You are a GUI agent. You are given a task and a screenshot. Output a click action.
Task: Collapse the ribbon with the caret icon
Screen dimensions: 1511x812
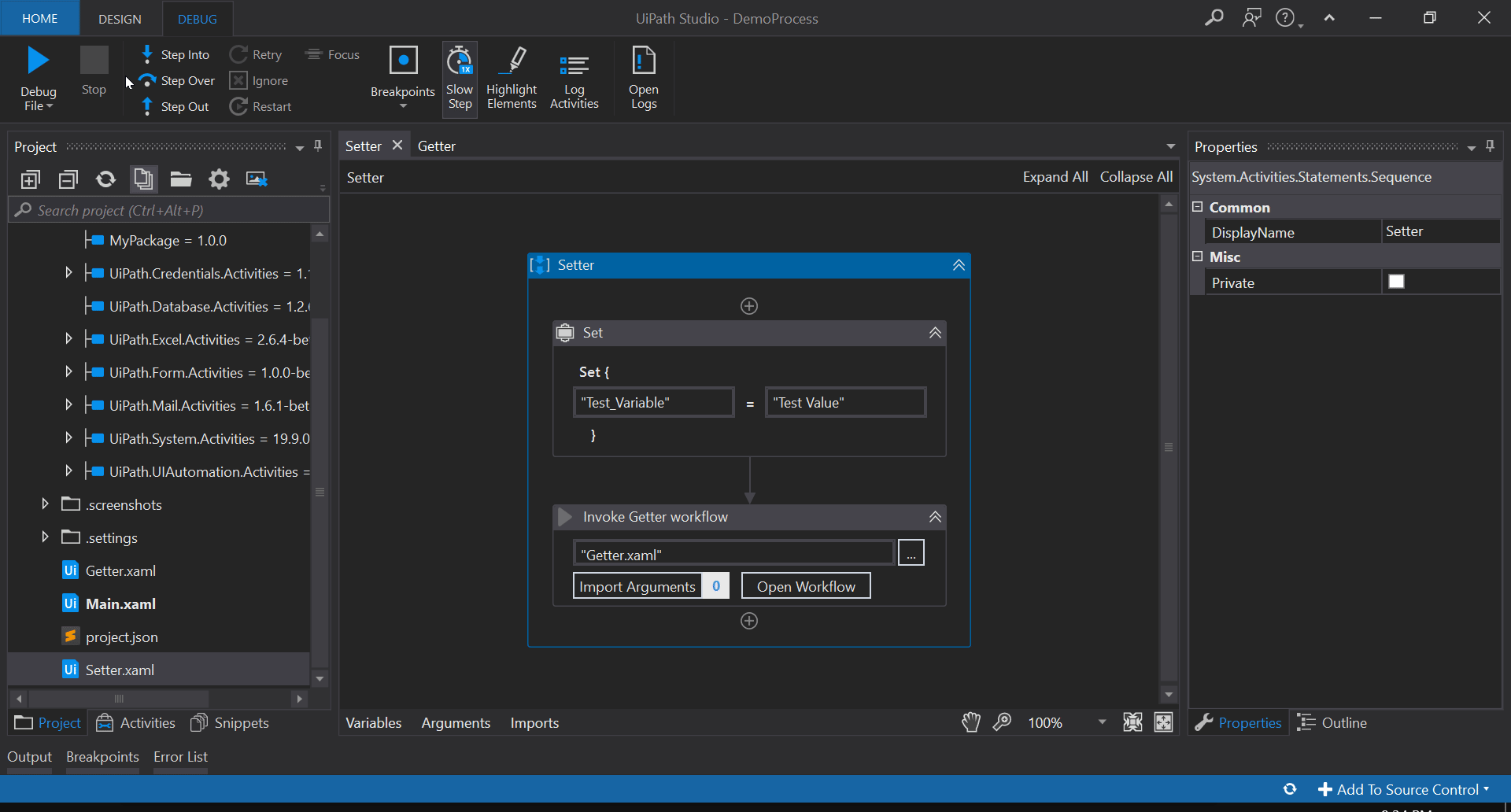coord(1329,18)
